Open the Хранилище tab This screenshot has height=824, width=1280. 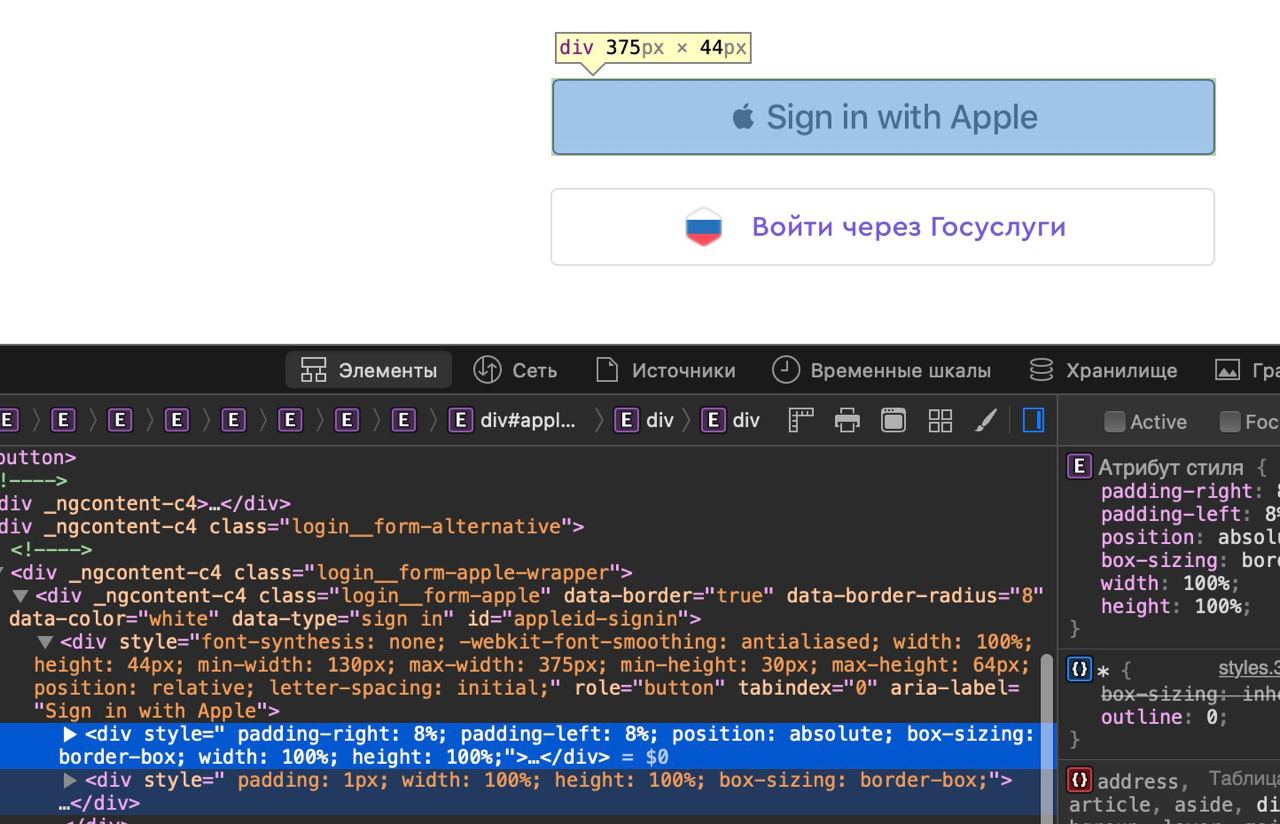pyautogui.click(x=1103, y=370)
